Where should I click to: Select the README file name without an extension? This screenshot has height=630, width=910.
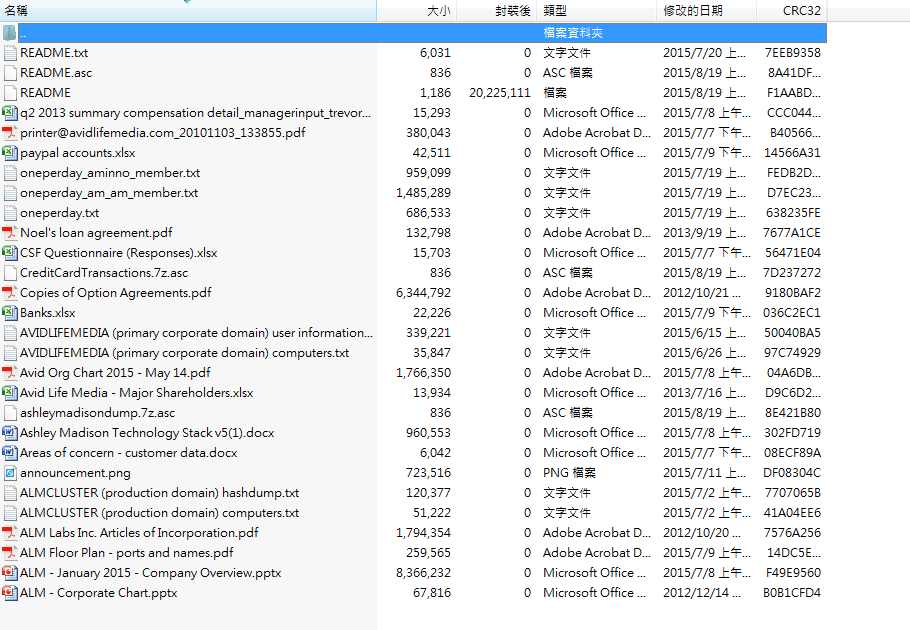45,93
